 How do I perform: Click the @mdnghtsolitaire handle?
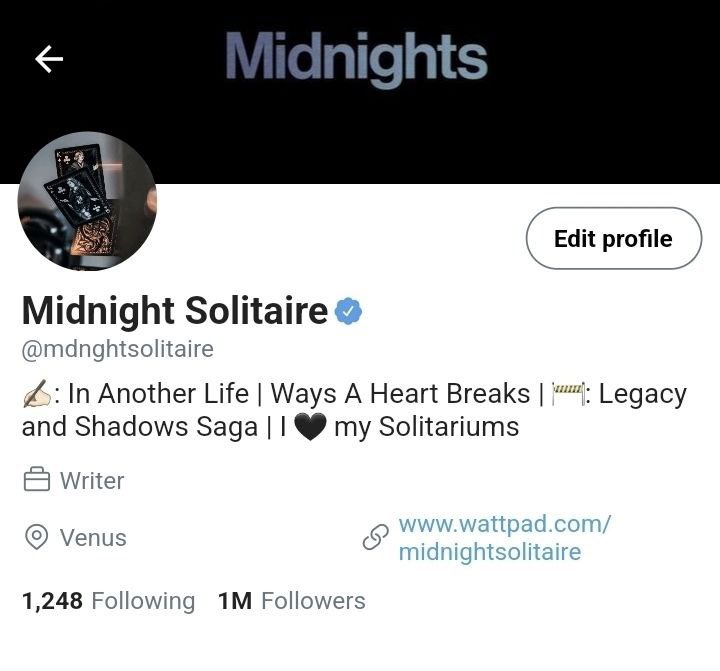(118, 349)
